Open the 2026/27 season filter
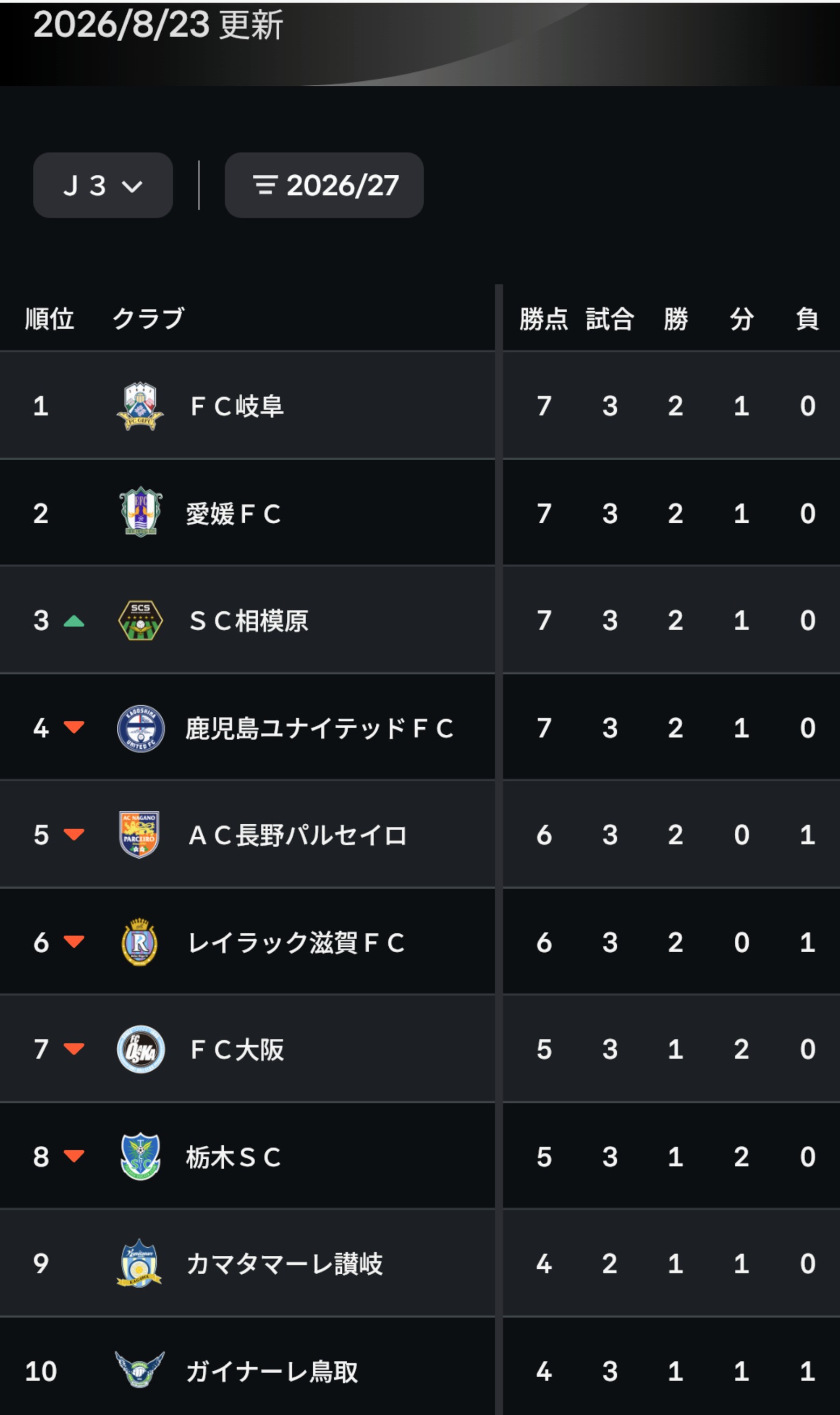This screenshot has height=1415, width=840. 324,185
